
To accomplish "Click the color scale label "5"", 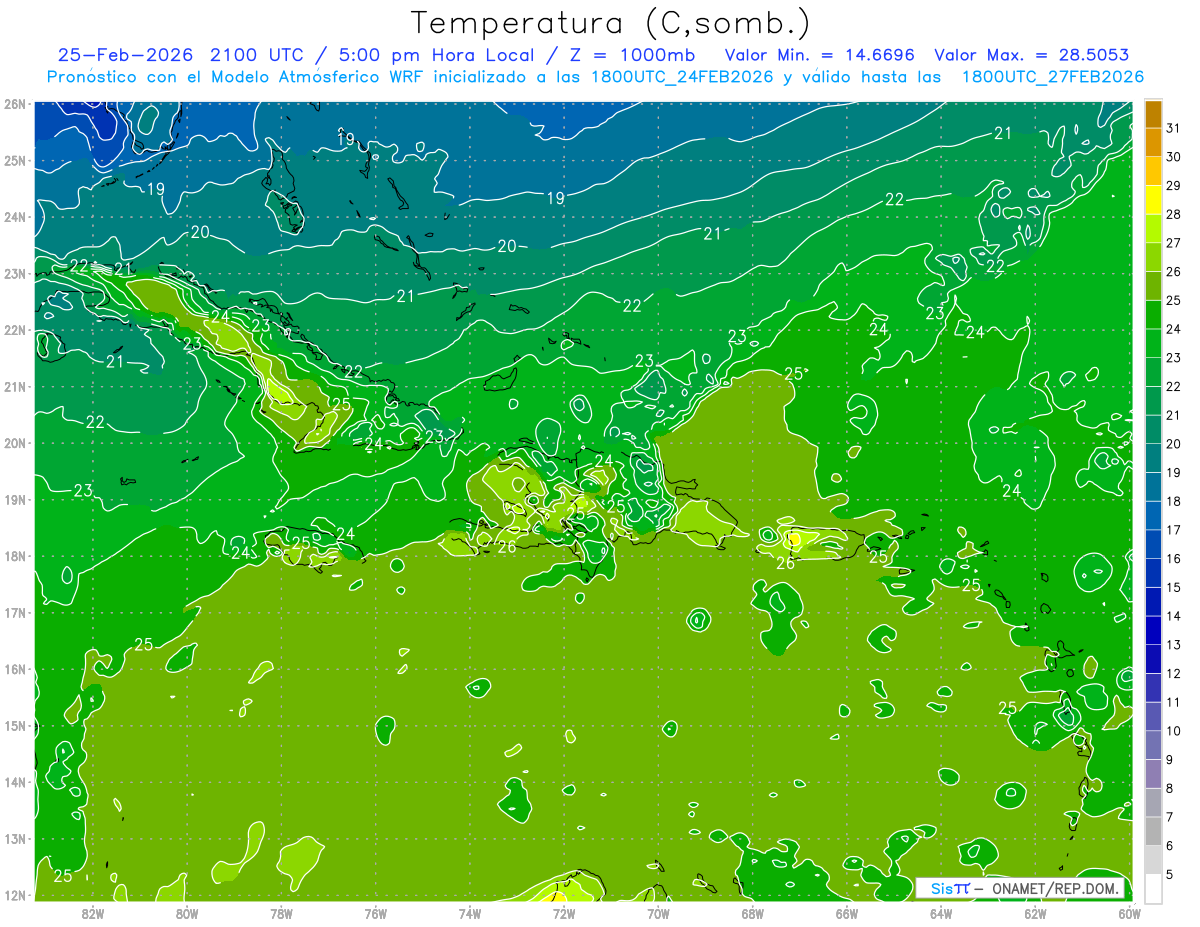I will click(1171, 874).
